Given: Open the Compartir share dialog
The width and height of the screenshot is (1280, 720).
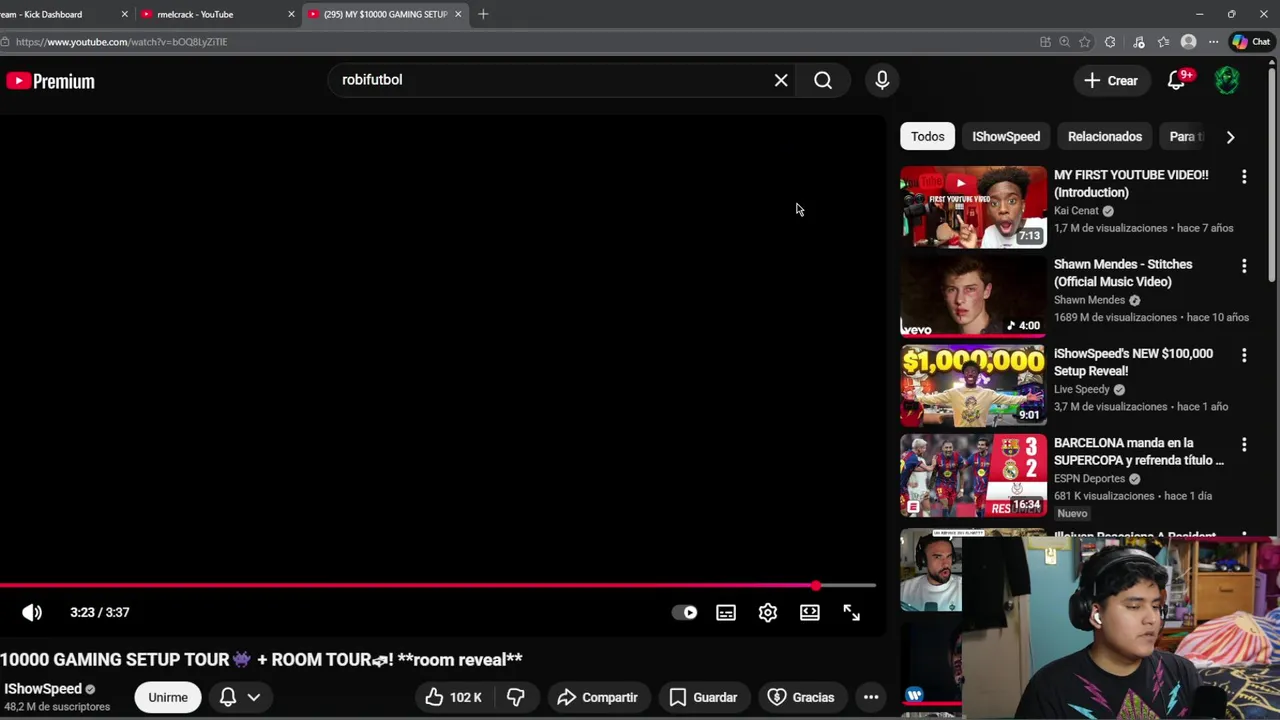Looking at the screenshot, I should tap(597, 697).
